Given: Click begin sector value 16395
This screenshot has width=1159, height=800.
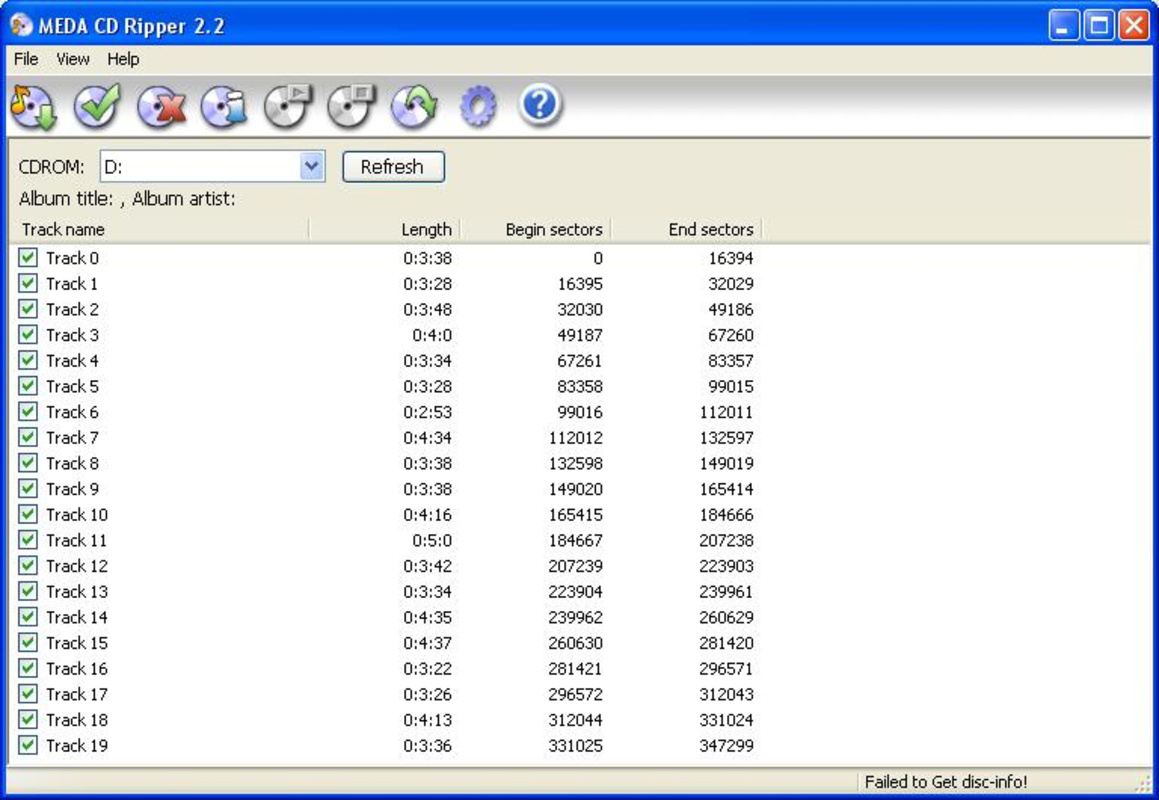Looking at the screenshot, I should point(580,284).
